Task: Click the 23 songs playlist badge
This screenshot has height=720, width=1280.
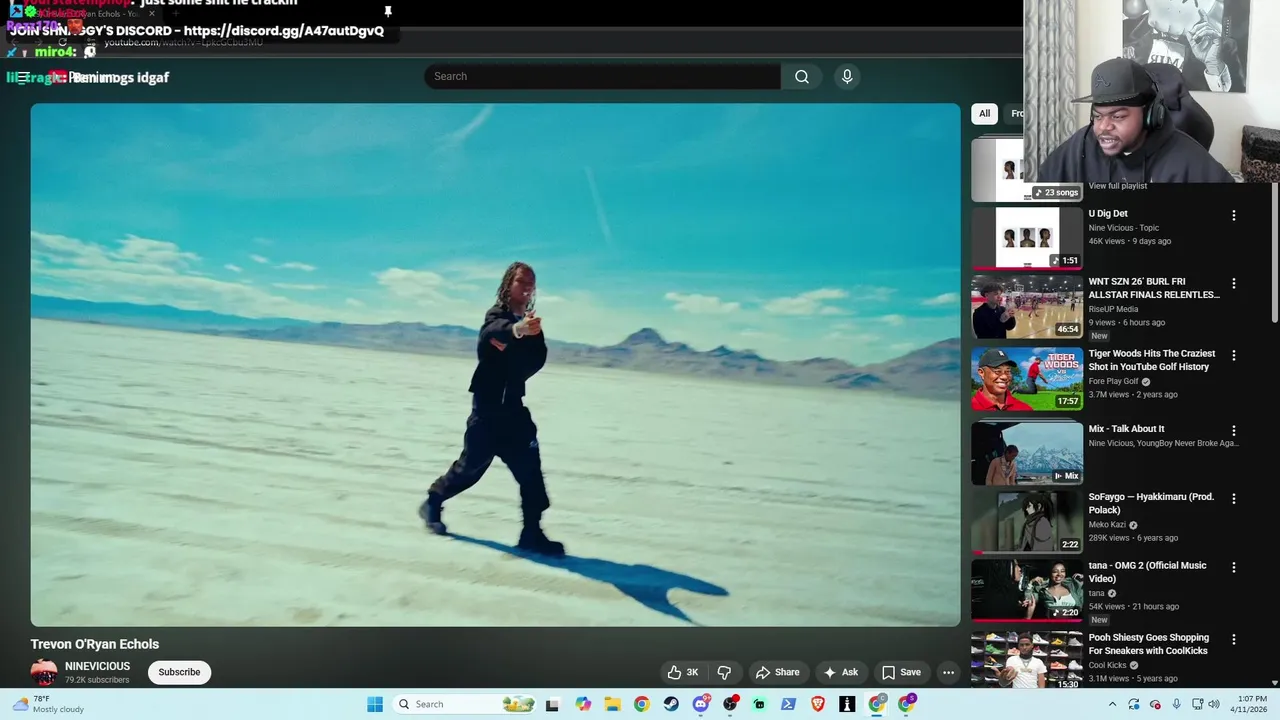Action: (x=1057, y=192)
